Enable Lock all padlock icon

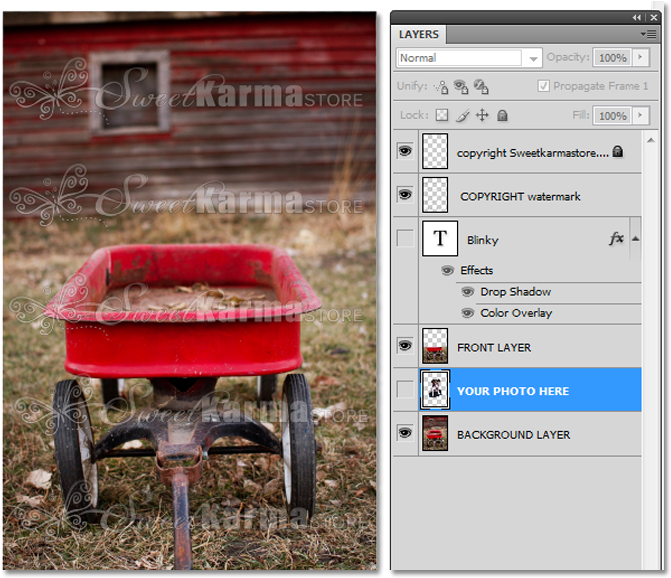(x=502, y=115)
